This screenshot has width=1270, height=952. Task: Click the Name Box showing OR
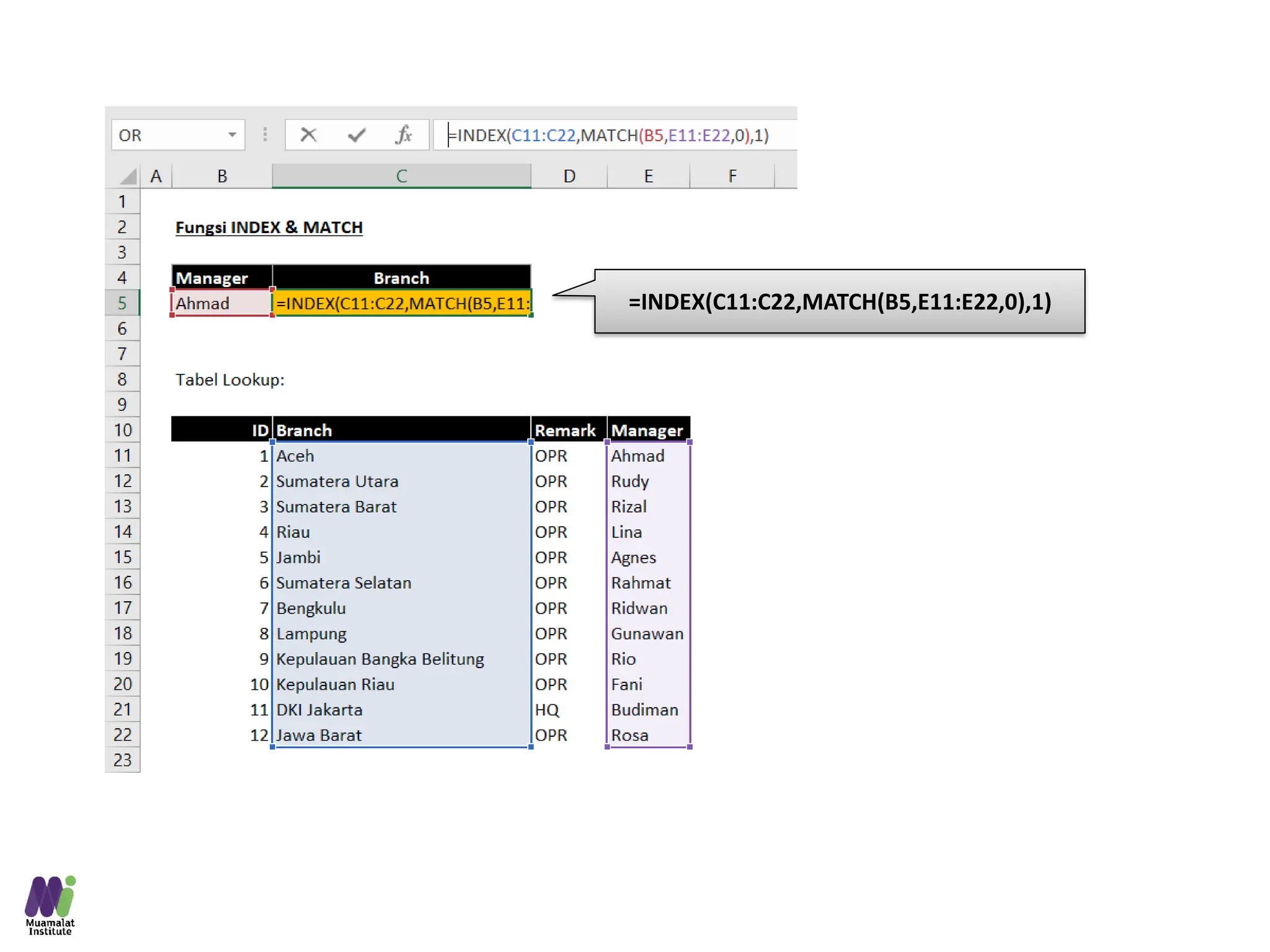(x=178, y=134)
